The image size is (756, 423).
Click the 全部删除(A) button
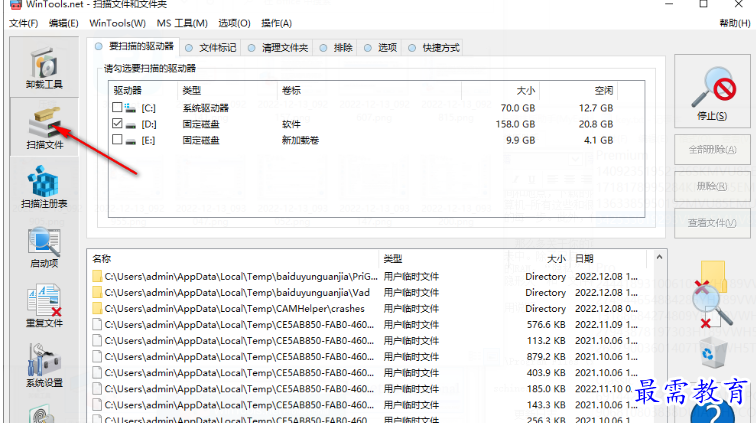pos(712,150)
